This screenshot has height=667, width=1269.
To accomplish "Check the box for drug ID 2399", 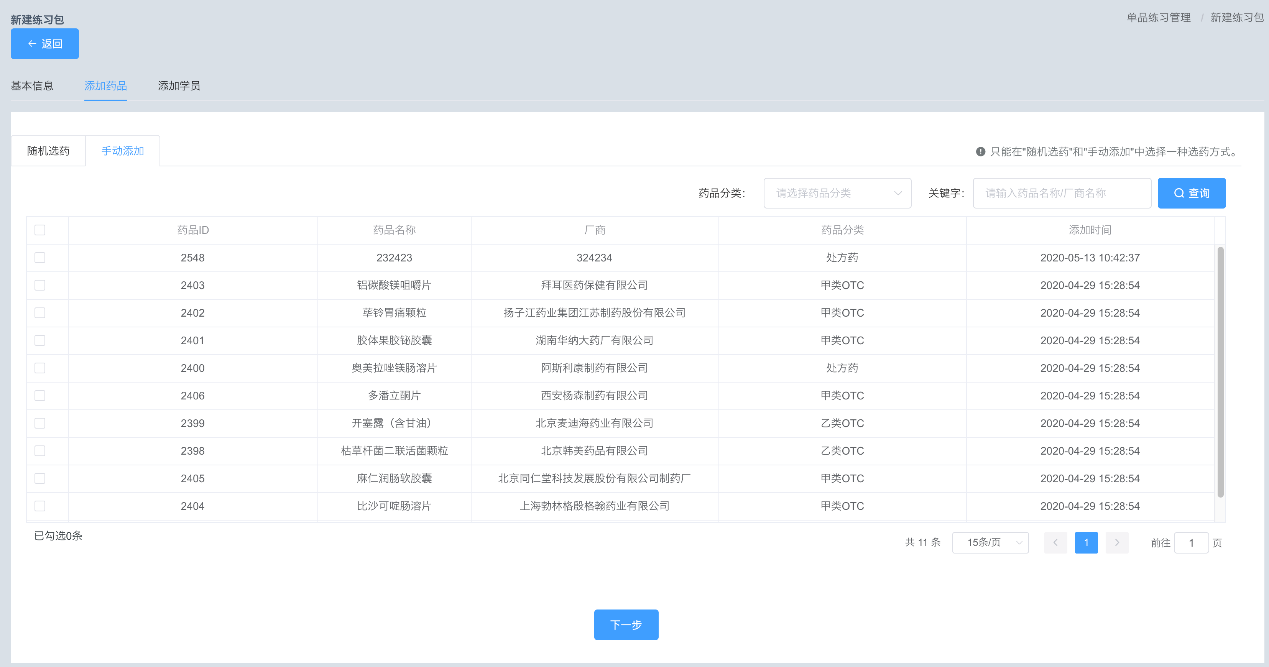I will pos(40,423).
